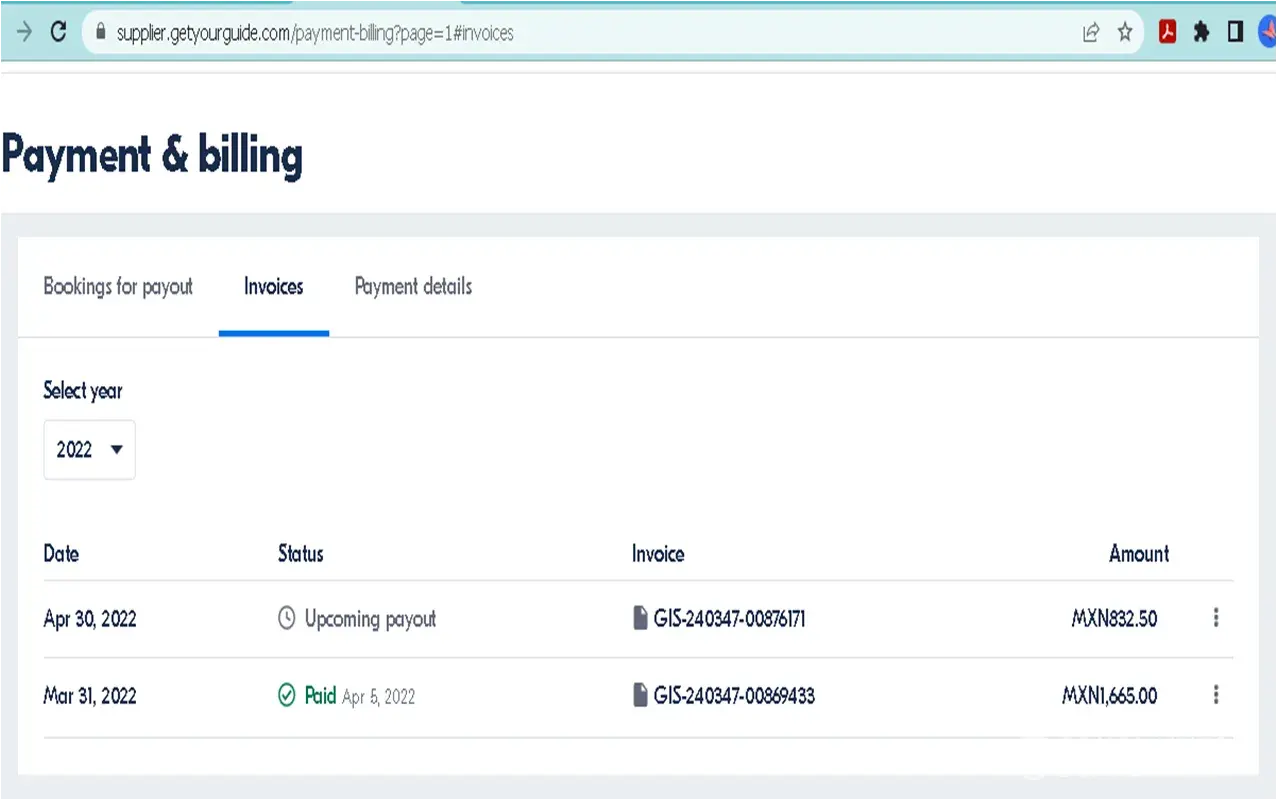Open the browser profile avatar
The height and width of the screenshot is (800, 1277).
click(x=1266, y=33)
